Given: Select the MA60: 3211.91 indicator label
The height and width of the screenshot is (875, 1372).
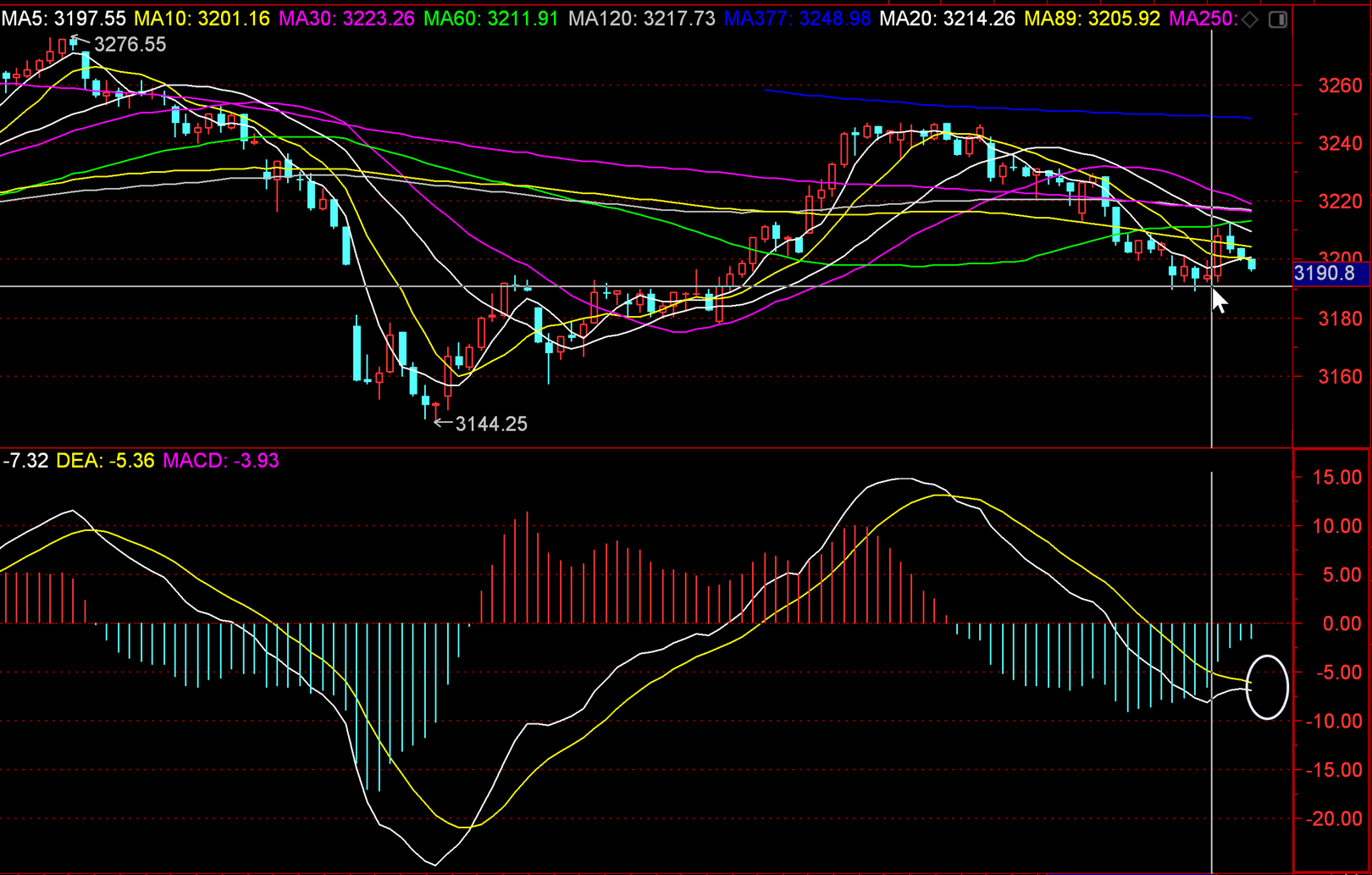Looking at the screenshot, I should [x=491, y=19].
